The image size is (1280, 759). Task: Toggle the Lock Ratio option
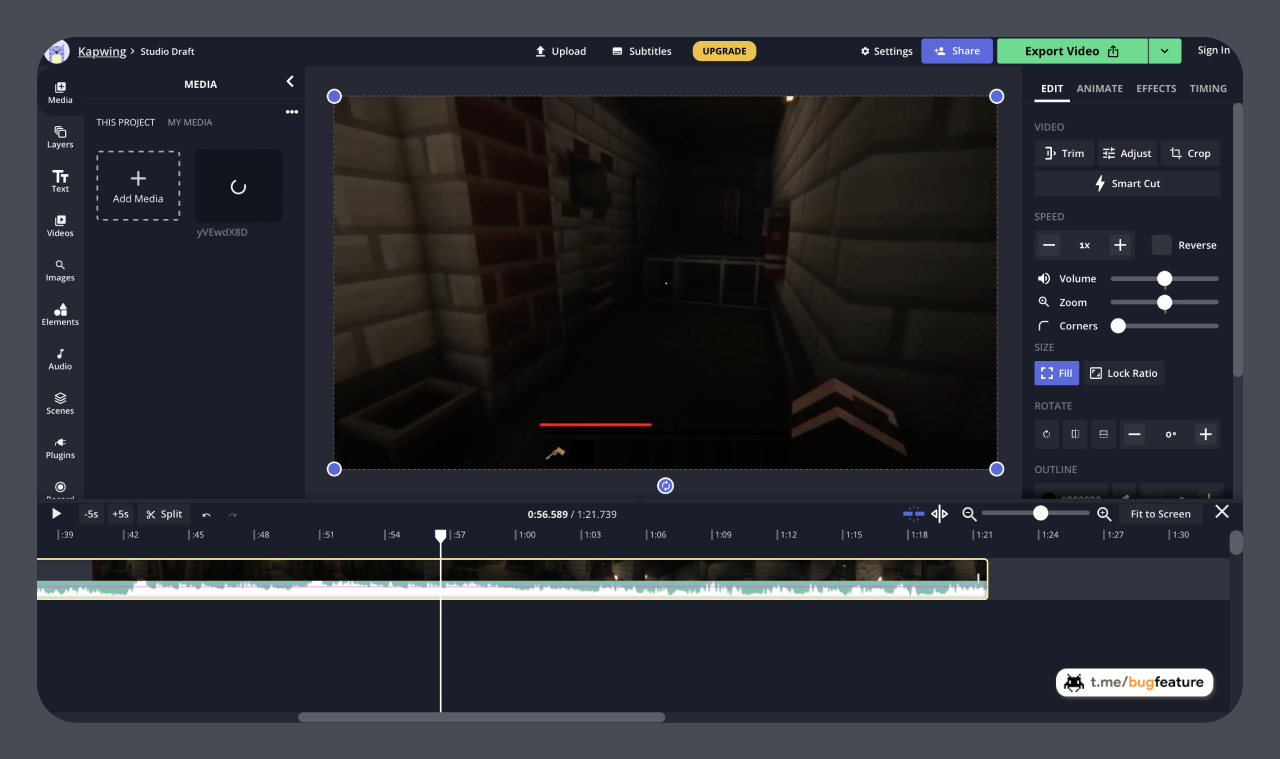[x=1123, y=373]
